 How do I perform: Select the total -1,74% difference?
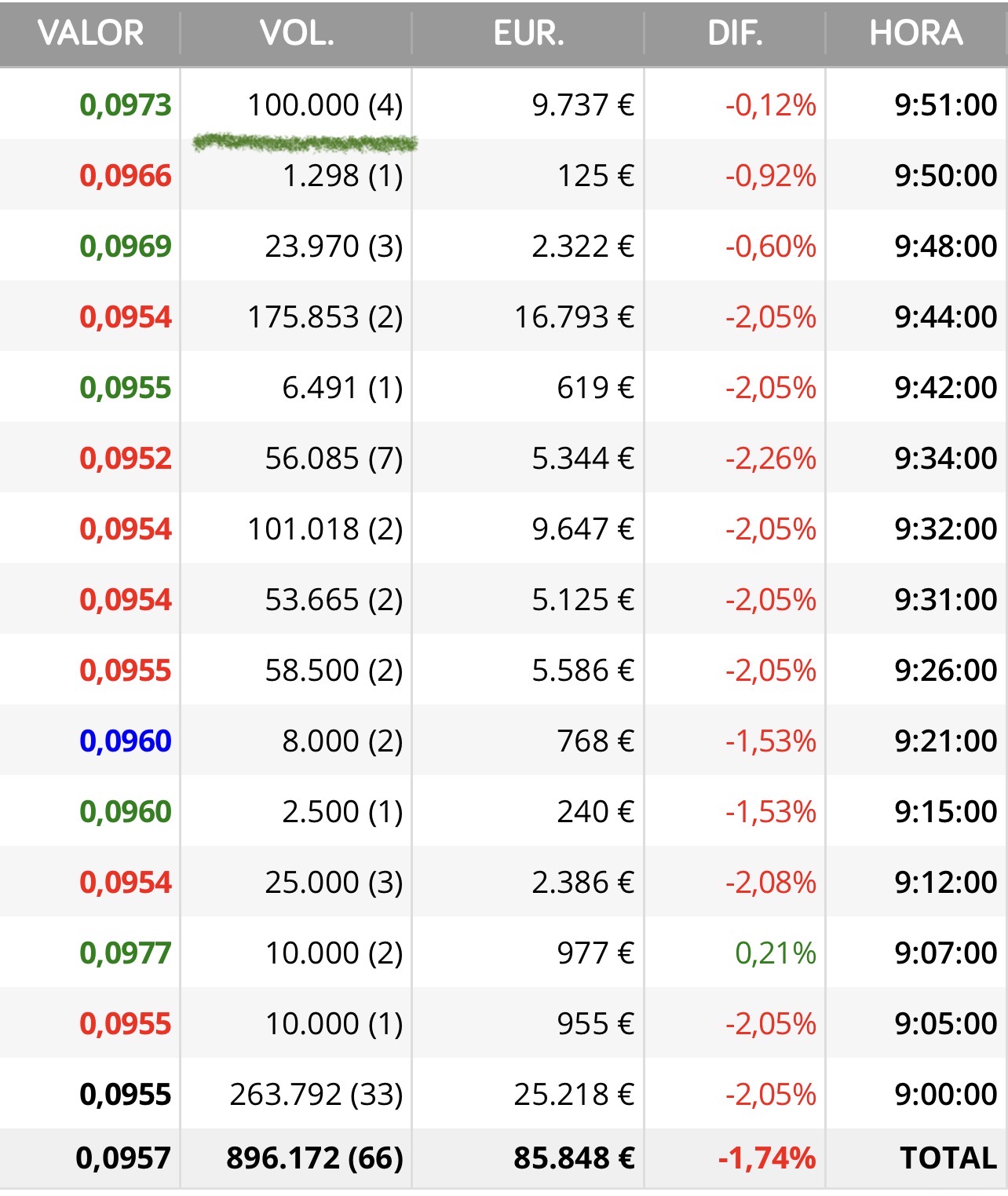click(x=766, y=1158)
